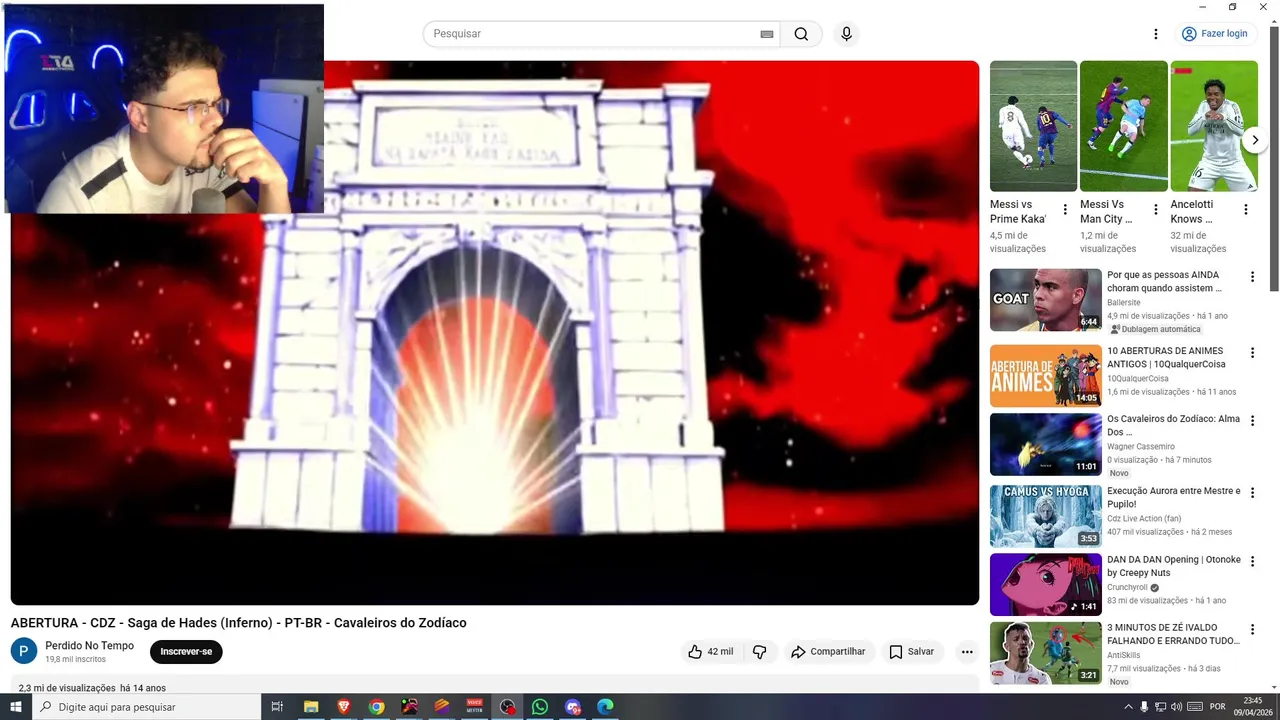Open Google Chrome from taskbar
This screenshot has width=1280, height=720.
[376, 707]
